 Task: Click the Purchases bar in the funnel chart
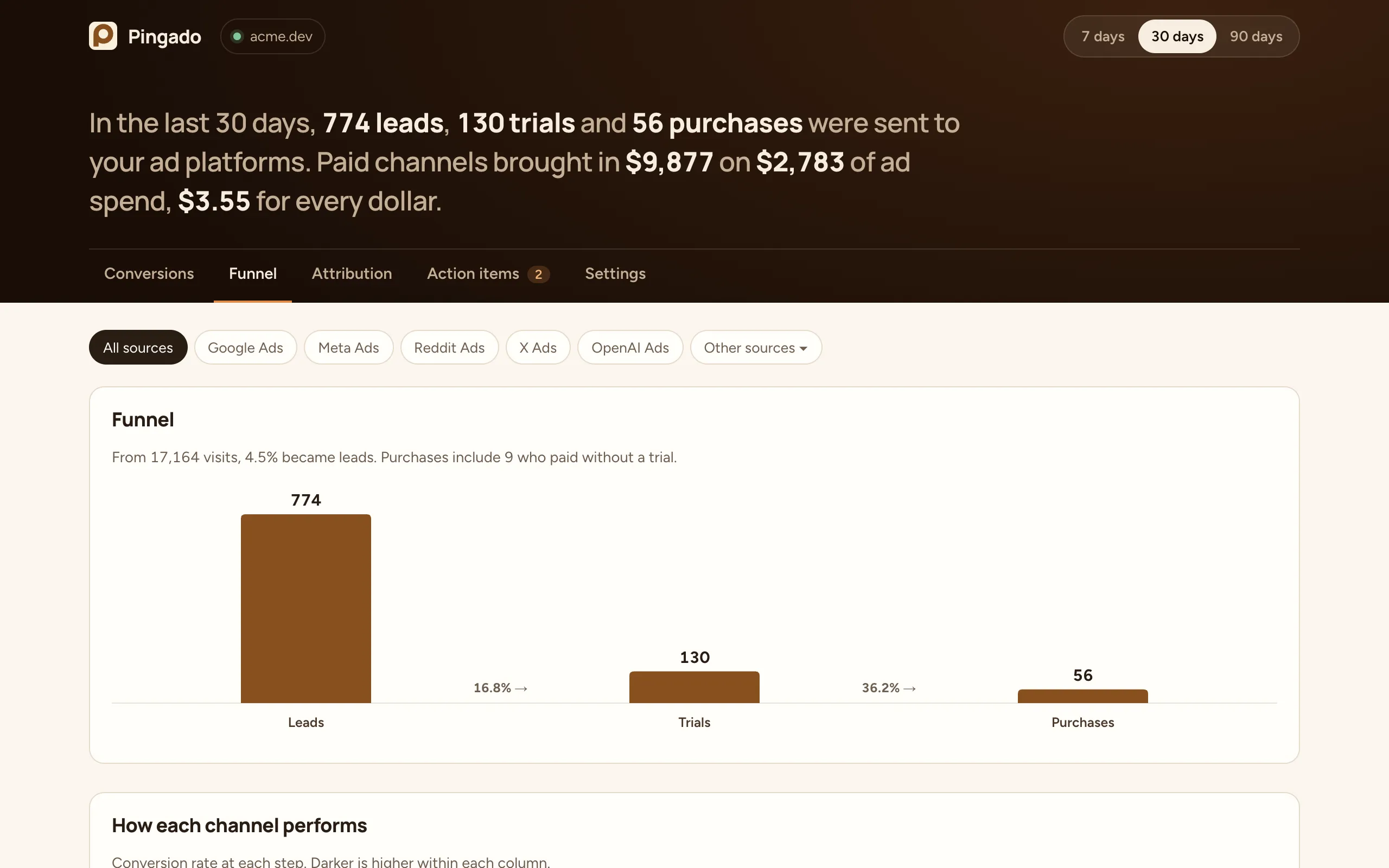[1082, 696]
